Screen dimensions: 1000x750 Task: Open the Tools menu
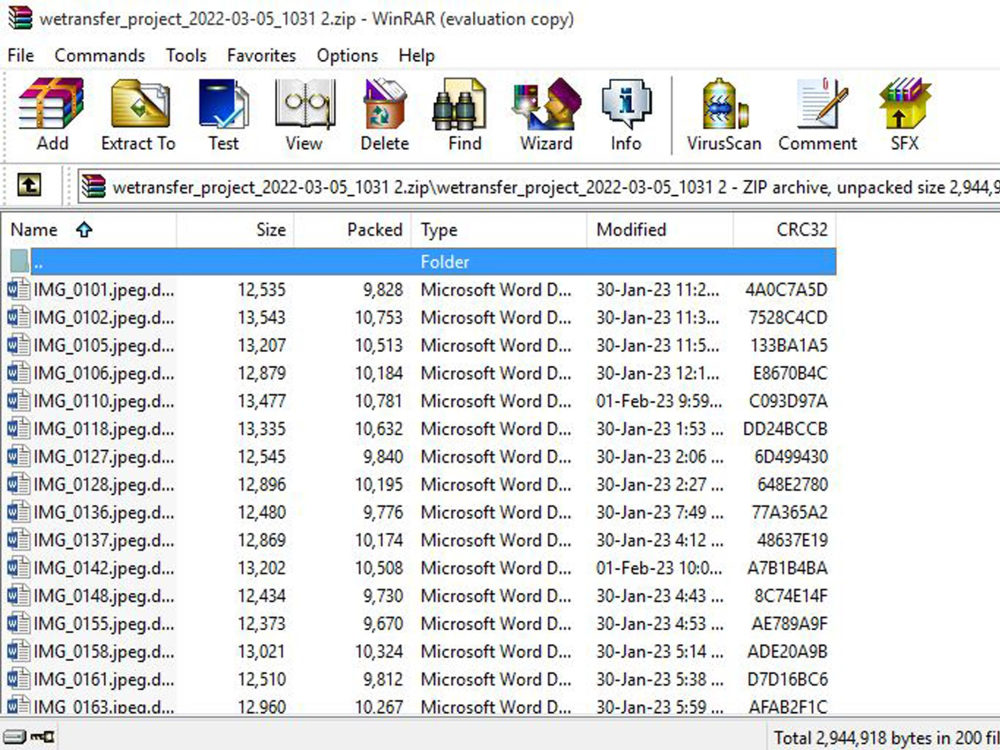(x=186, y=55)
